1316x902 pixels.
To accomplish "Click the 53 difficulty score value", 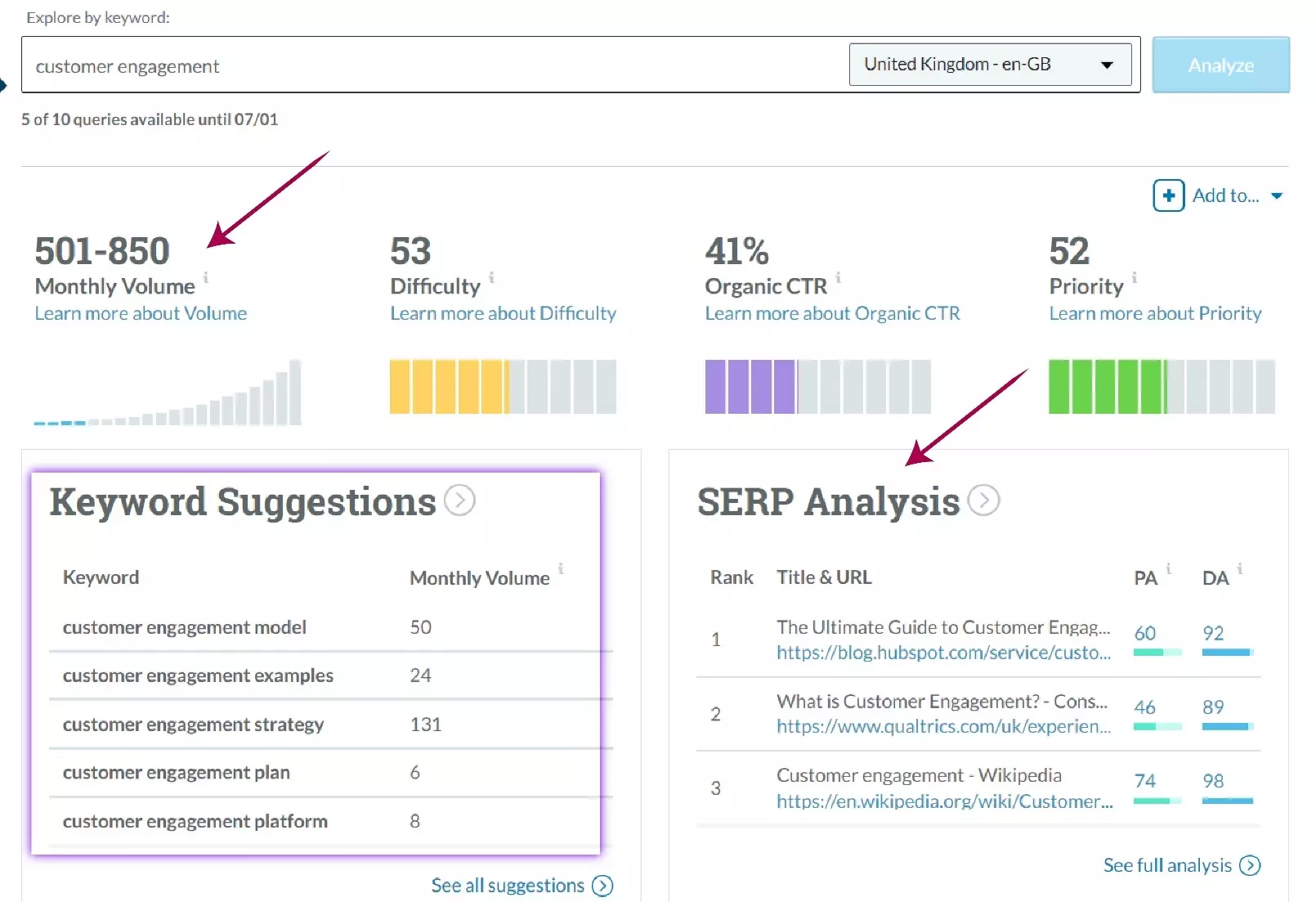I will 410,251.
